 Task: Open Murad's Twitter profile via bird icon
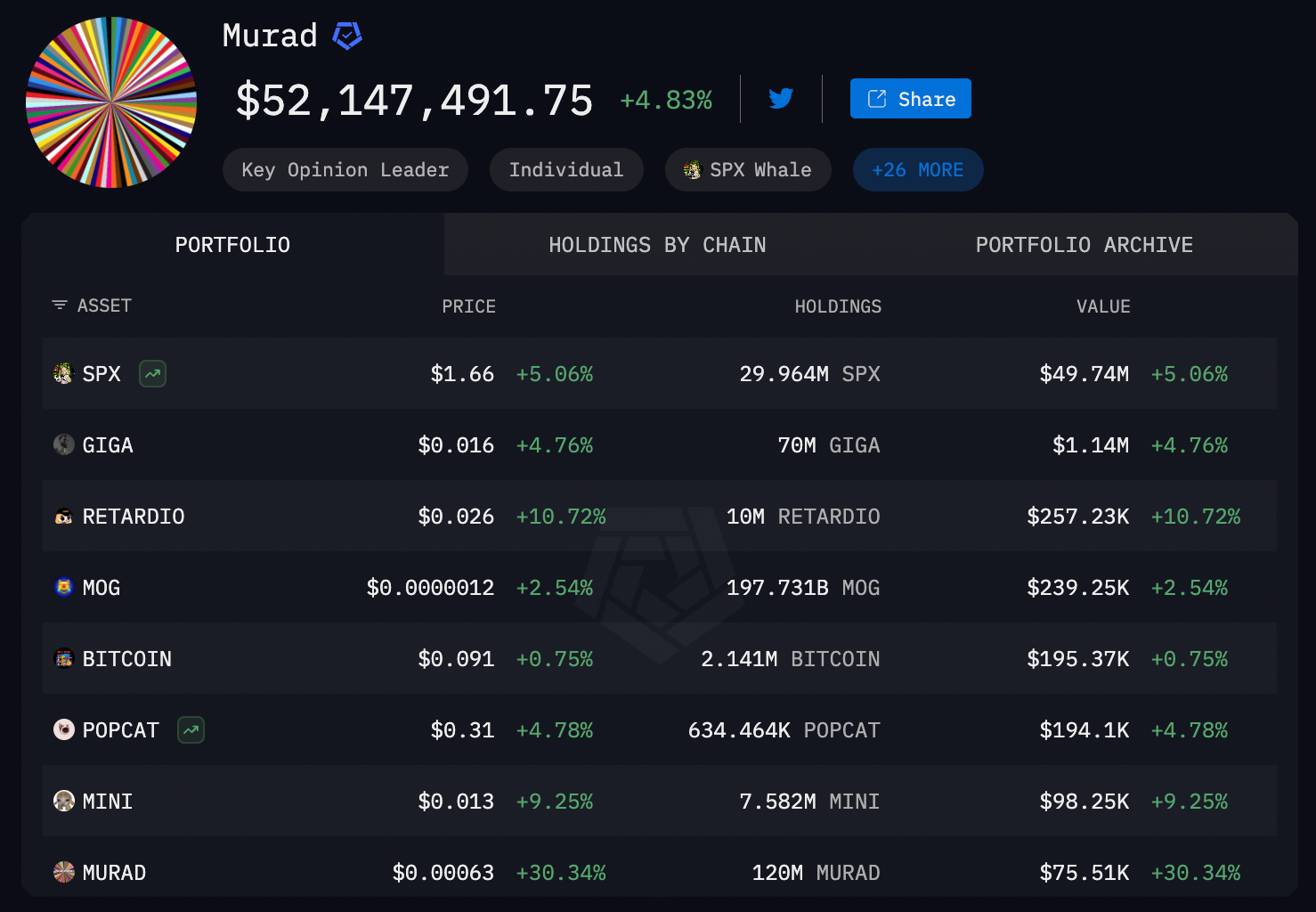pos(781,98)
